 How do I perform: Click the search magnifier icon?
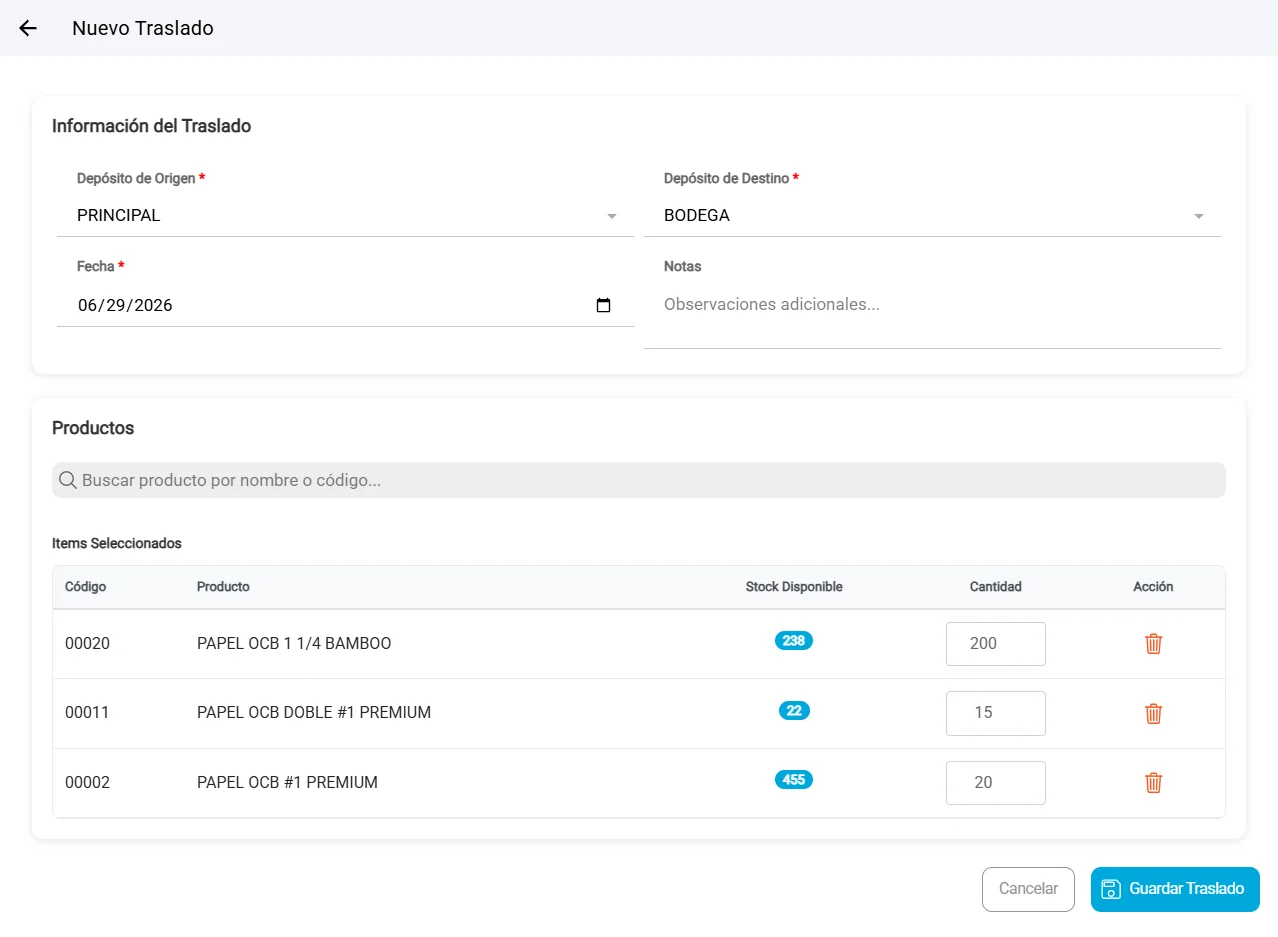68,480
